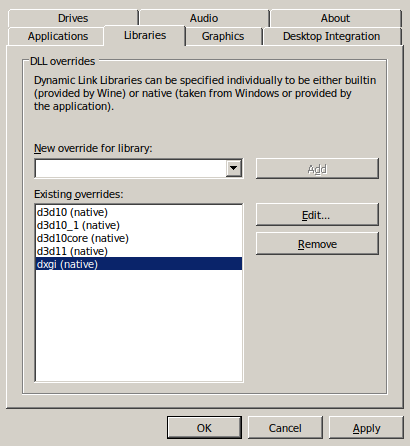The height and width of the screenshot is (446, 410).
Task: Go to the About tab
Action: 335,18
